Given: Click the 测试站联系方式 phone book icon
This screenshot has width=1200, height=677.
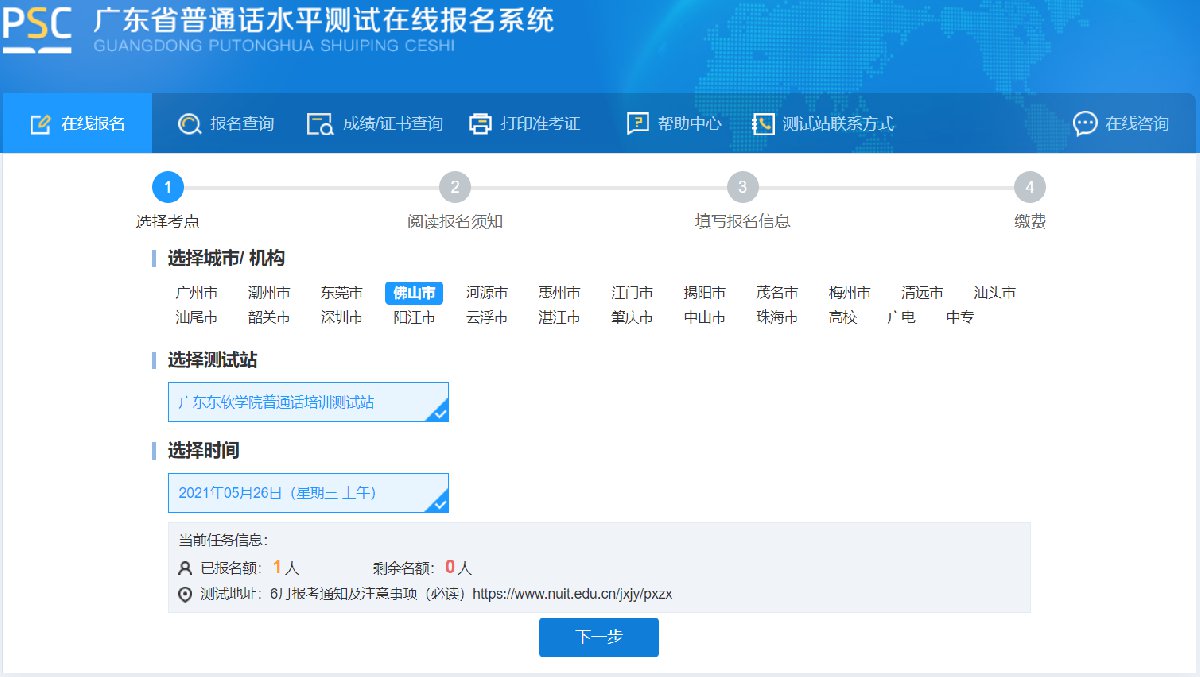Looking at the screenshot, I should click(x=763, y=124).
